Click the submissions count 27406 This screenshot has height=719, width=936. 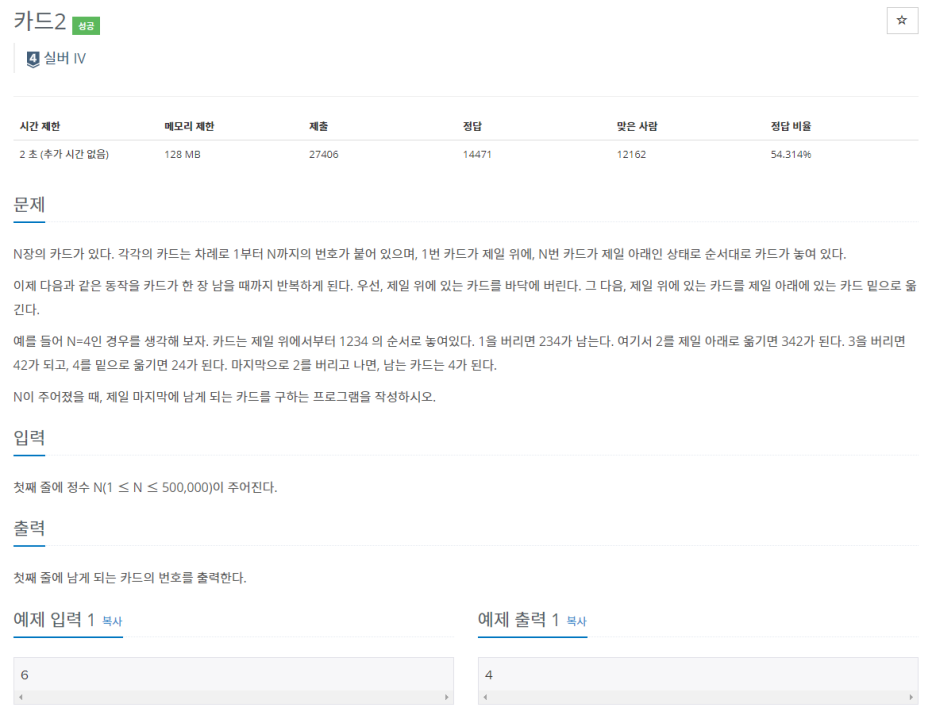[x=324, y=154]
